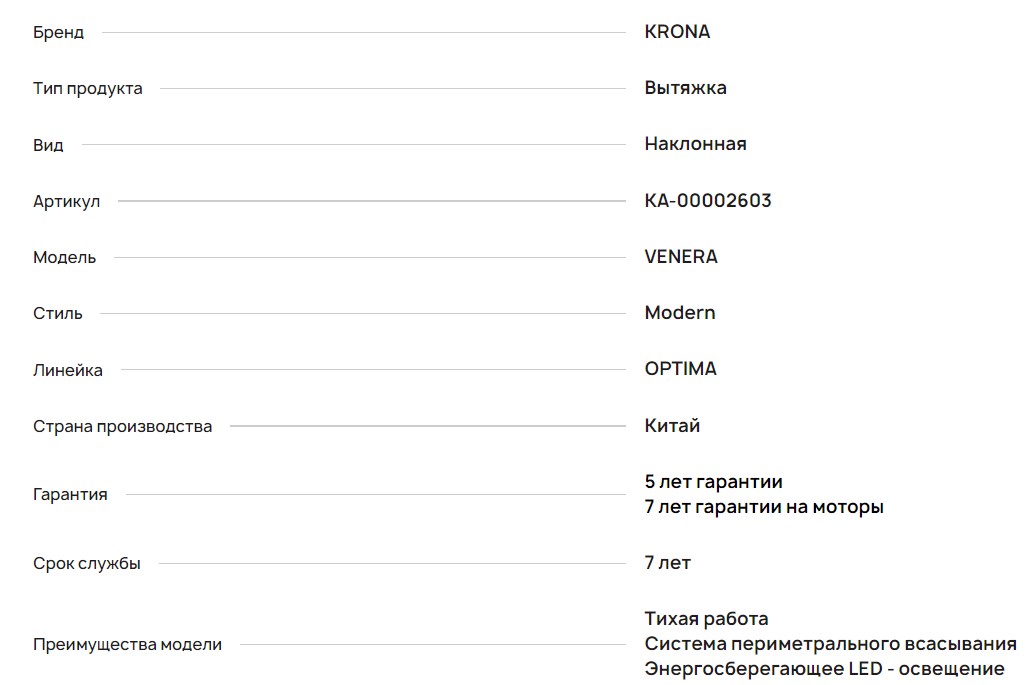Select the Modern style value
Screen dimensions: 1026x685
680,313
